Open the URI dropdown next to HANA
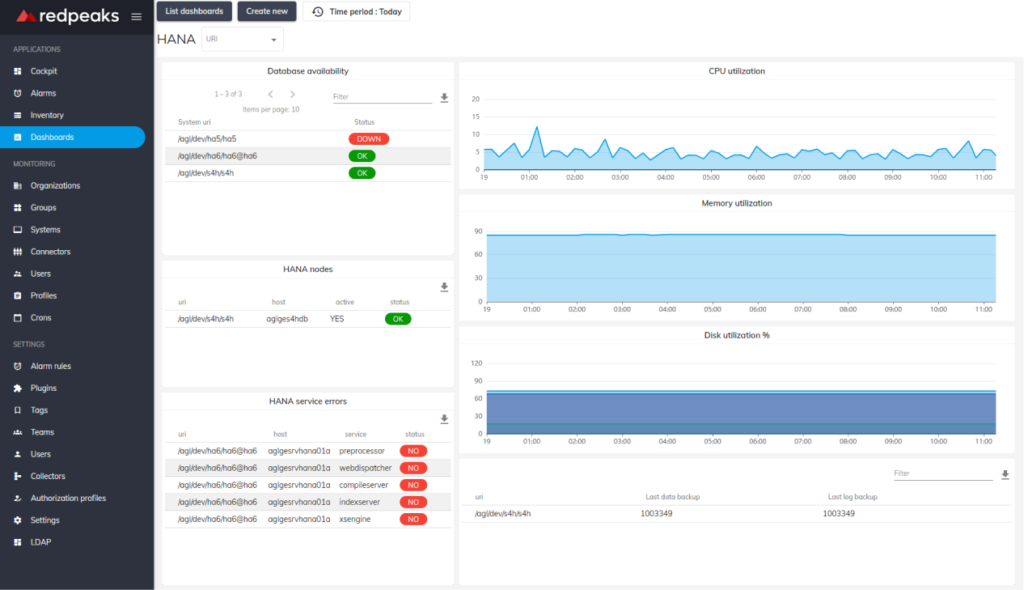 pyautogui.click(x=242, y=40)
